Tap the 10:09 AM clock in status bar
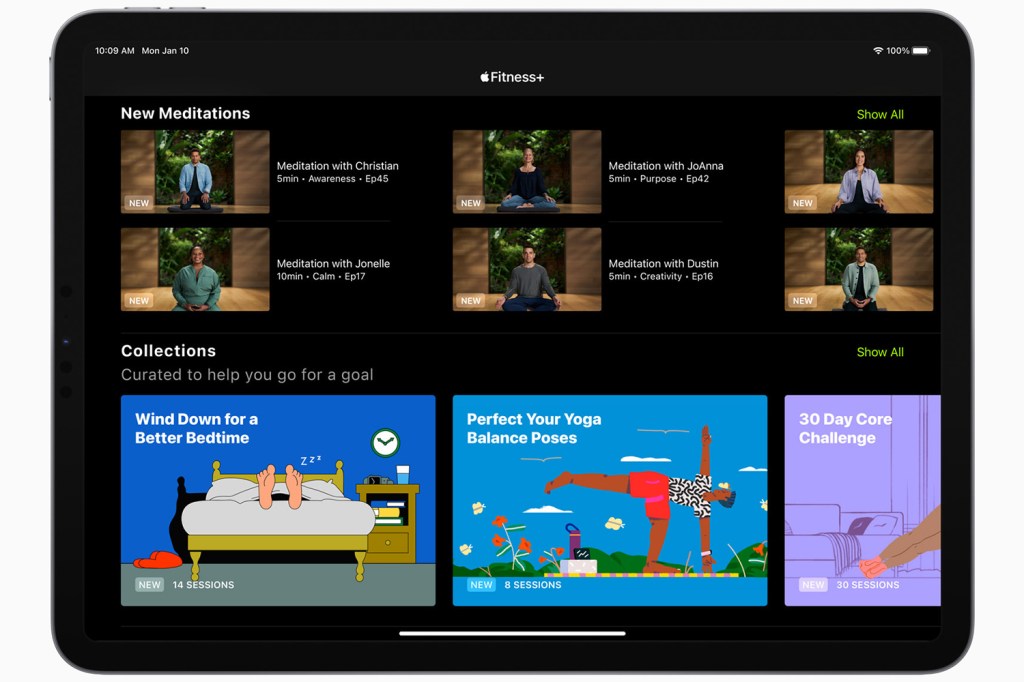The image size is (1024, 682). click(115, 50)
